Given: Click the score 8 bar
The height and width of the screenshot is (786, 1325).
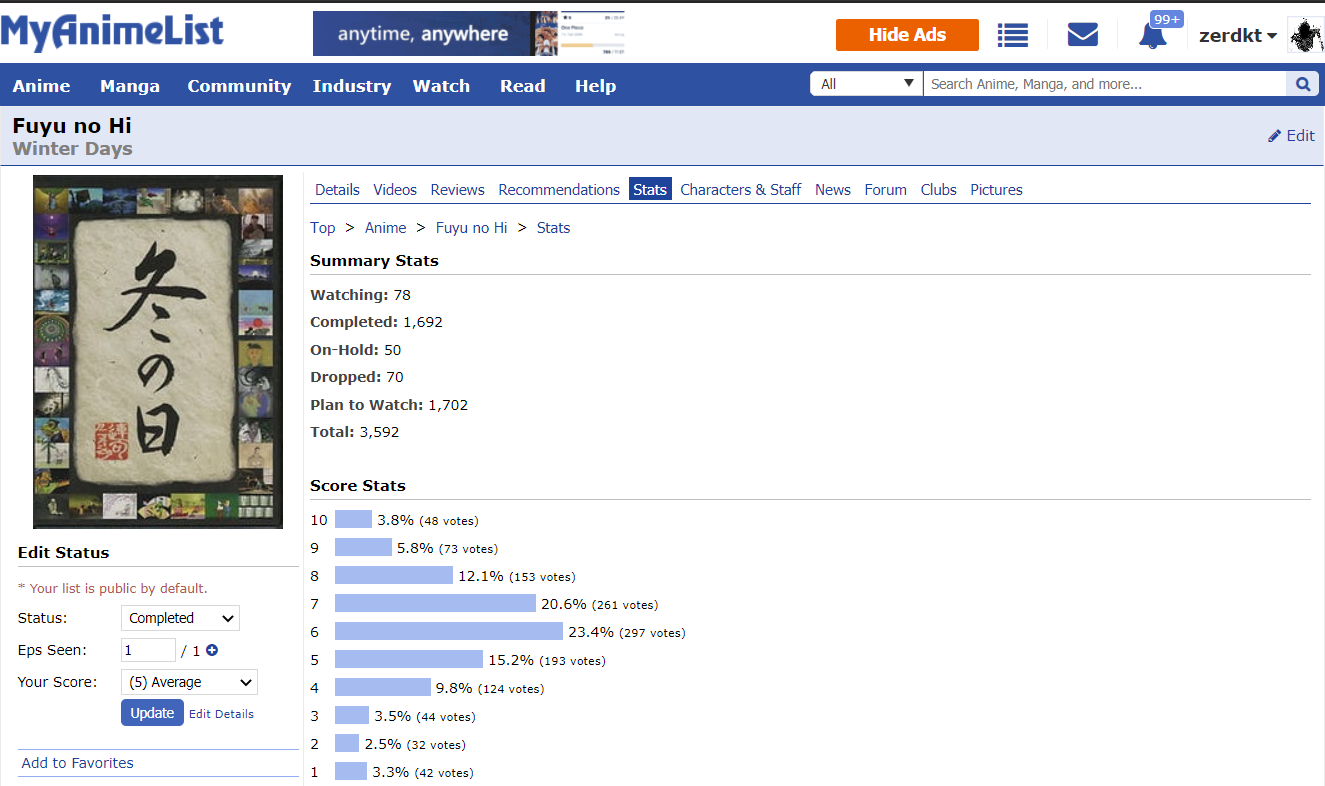Looking at the screenshot, I should click(394, 576).
